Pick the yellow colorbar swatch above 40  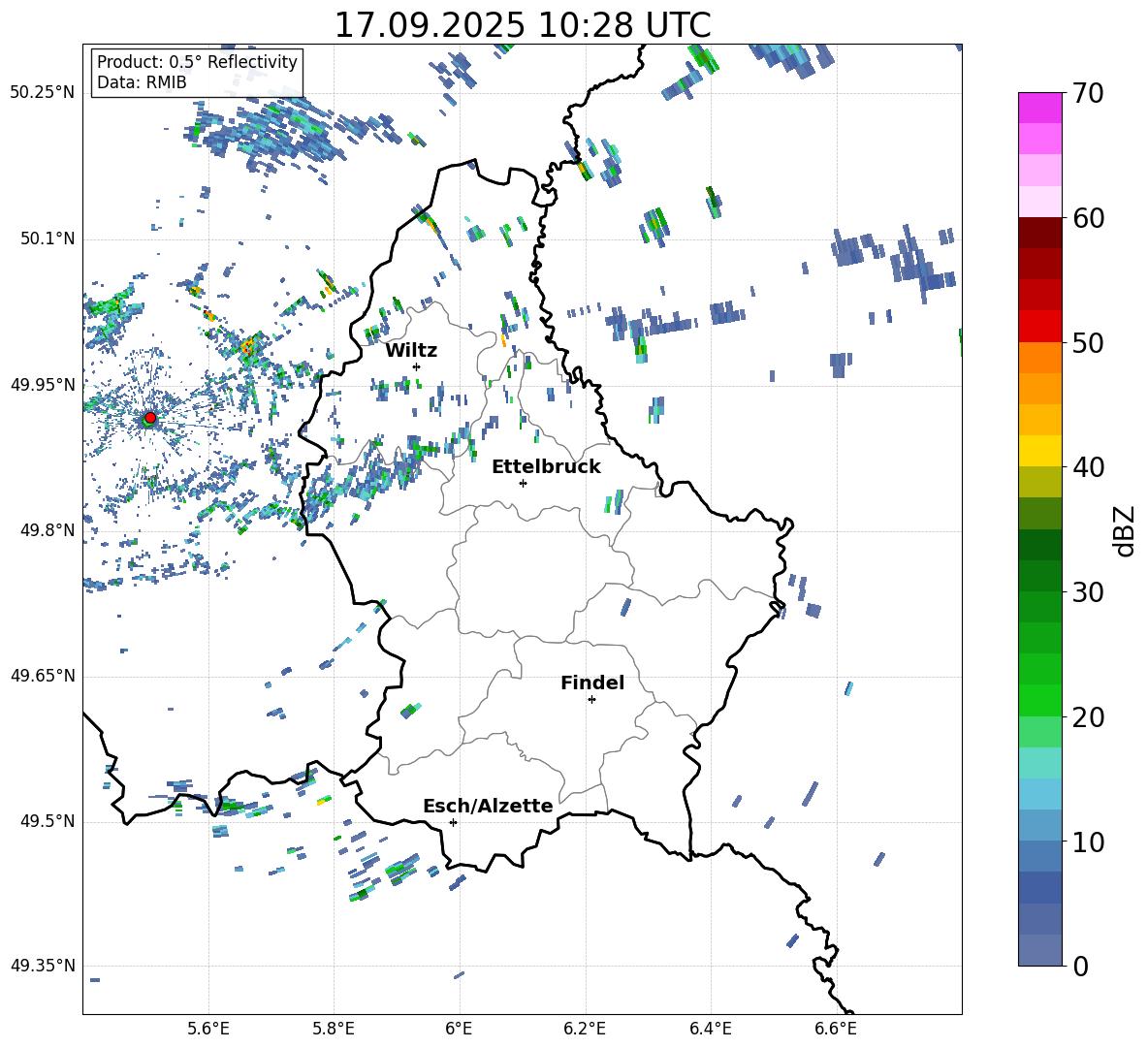point(1040,451)
